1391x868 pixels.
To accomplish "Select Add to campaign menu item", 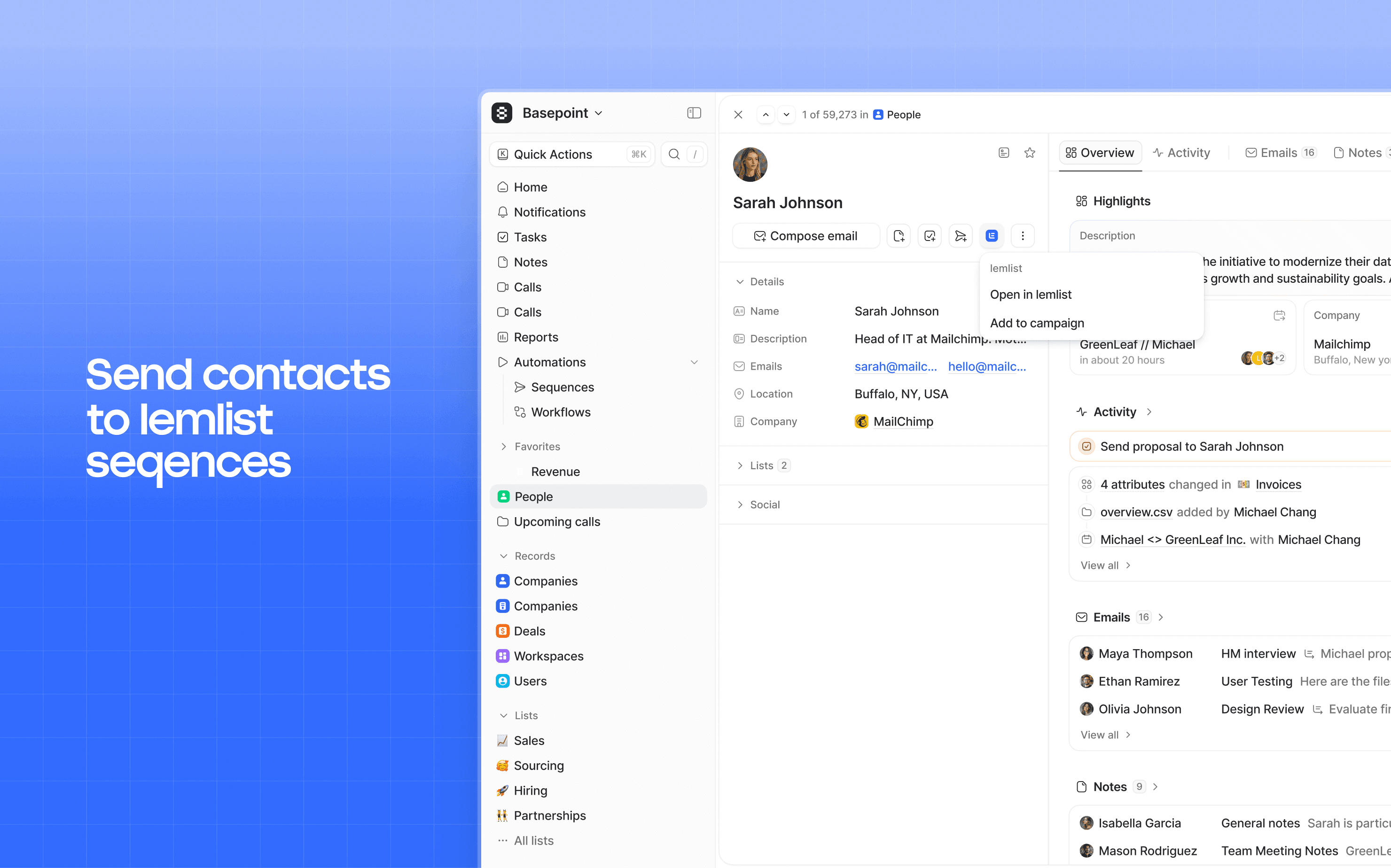I will coord(1091,323).
